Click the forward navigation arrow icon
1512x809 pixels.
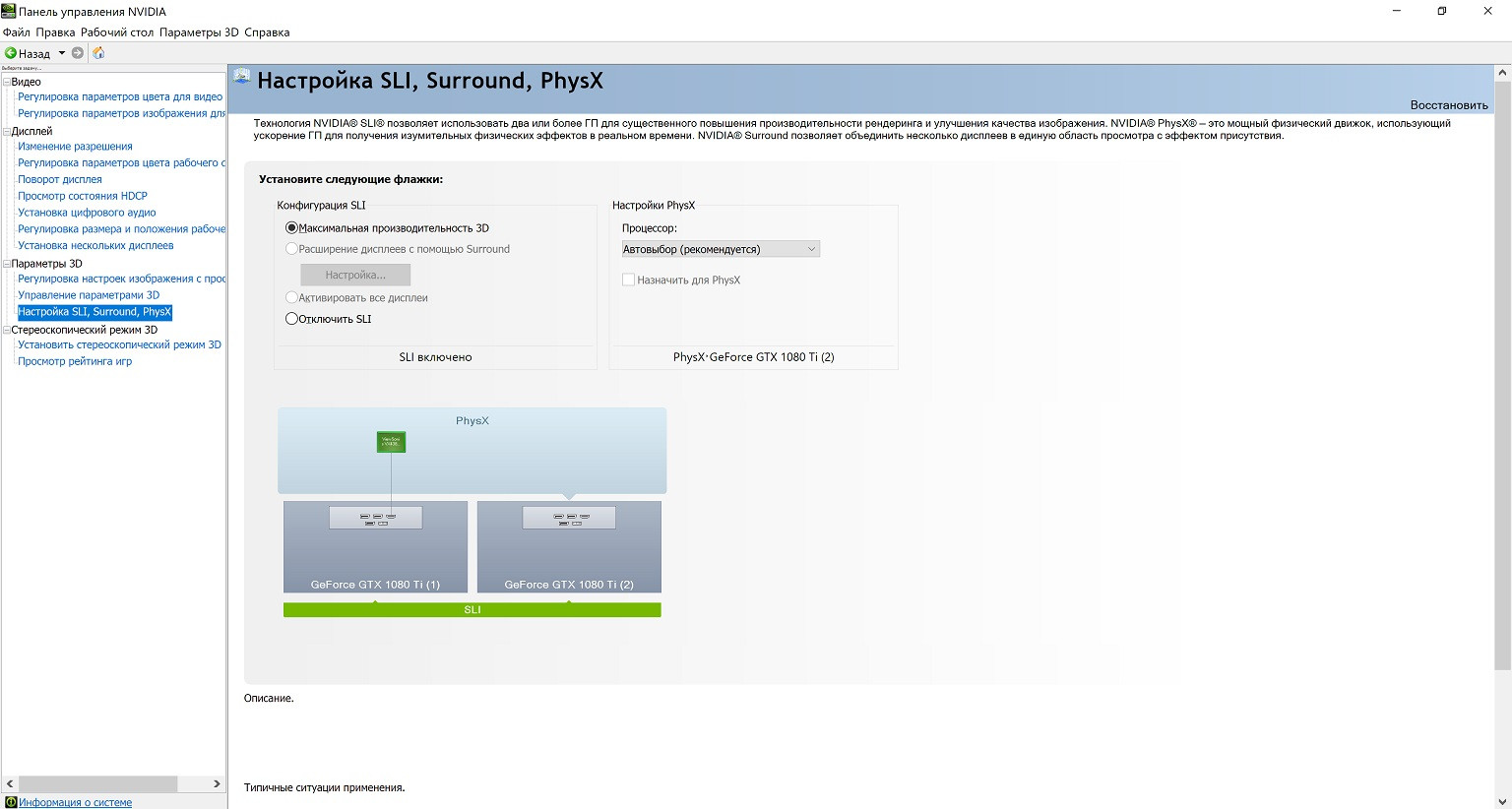(78, 53)
